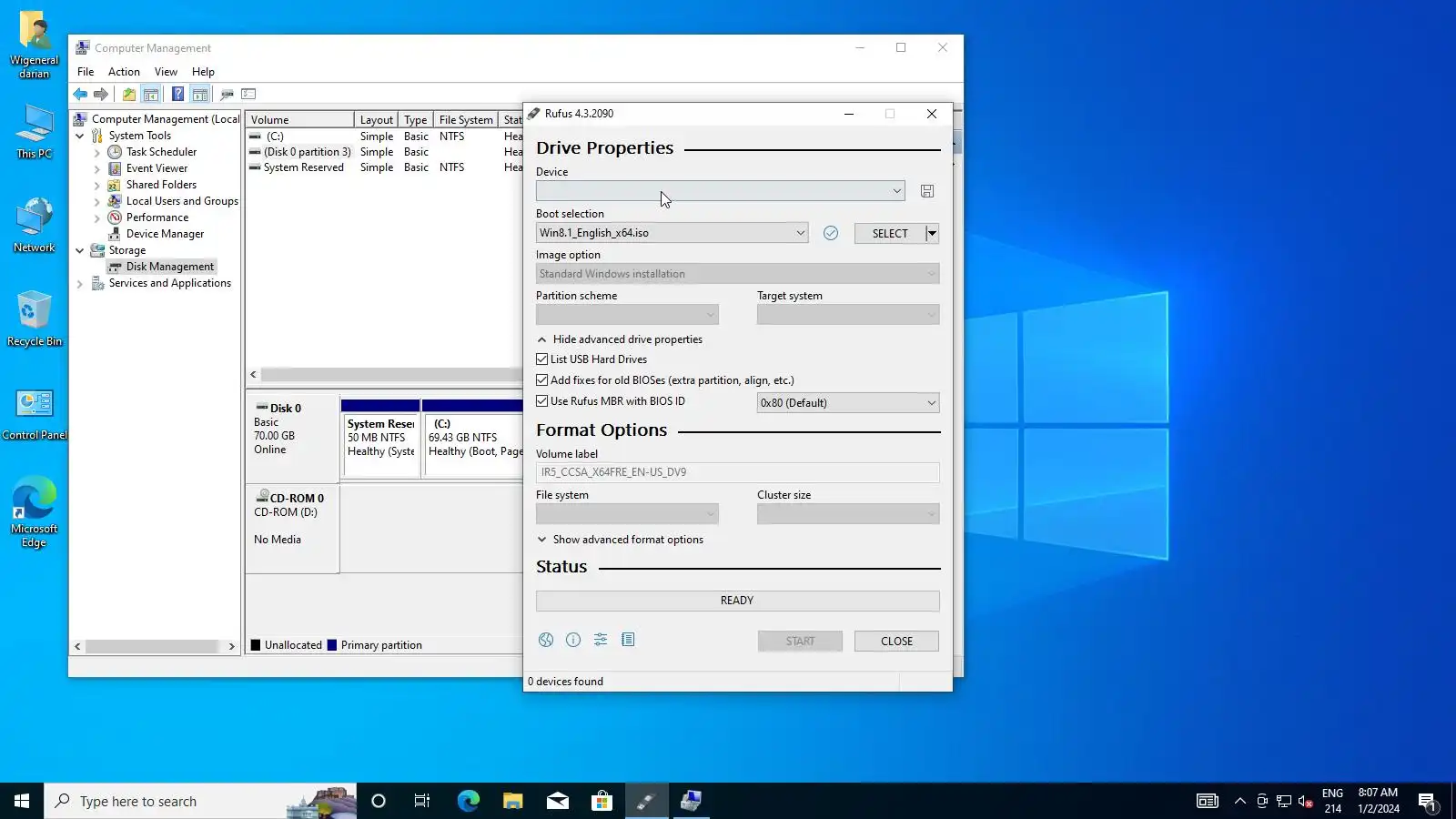Click the save-drive disk icon beside Device
The height and width of the screenshot is (819, 1456).
click(x=927, y=191)
